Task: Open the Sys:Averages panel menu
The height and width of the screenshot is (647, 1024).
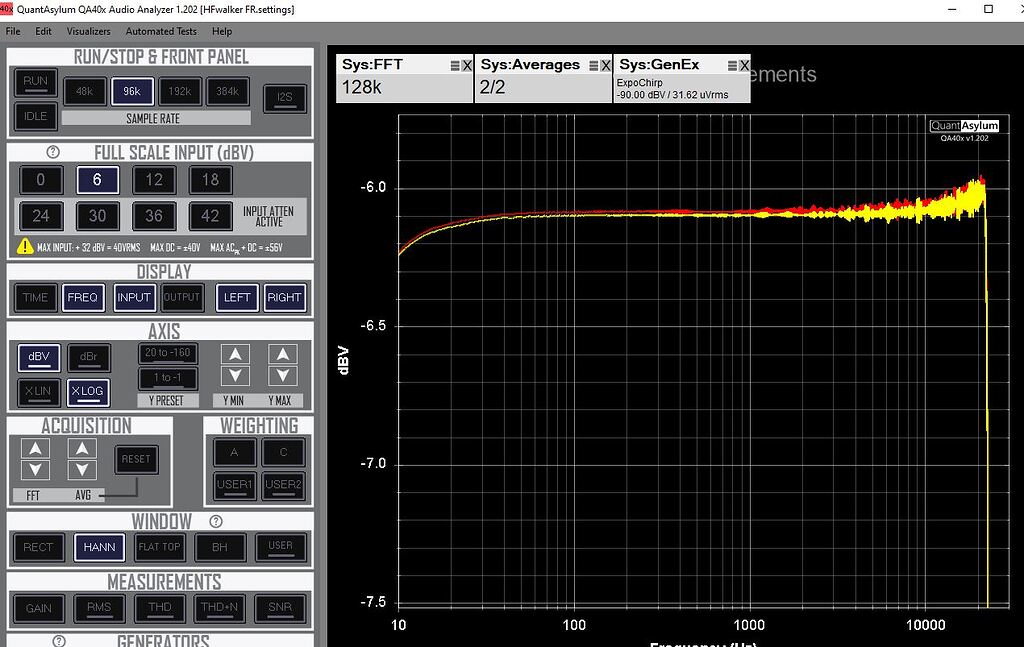Action: [595, 64]
